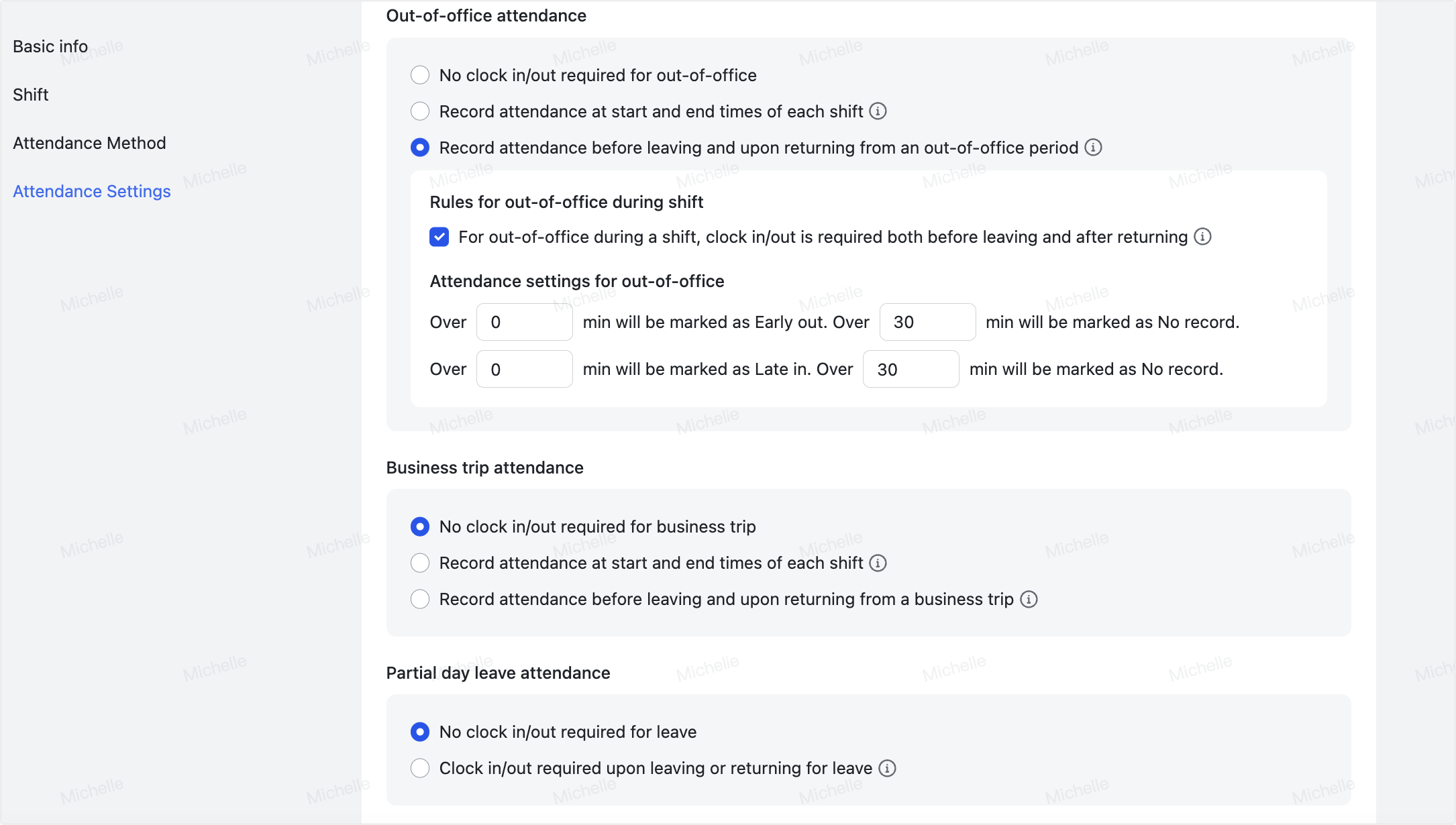1456x825 pixels.
Task: Show info for returning from a business trip option
Action: pyautogui.click(x=1029, y=599)
